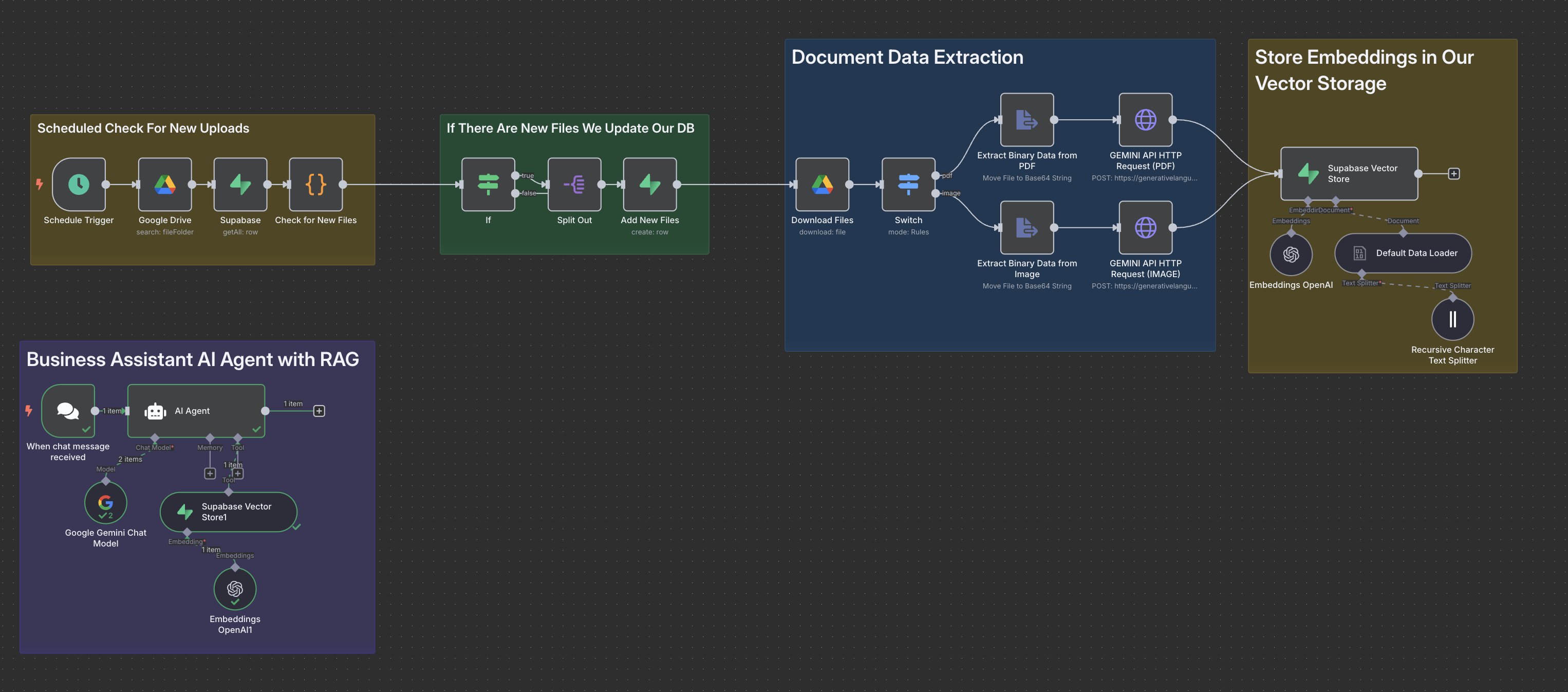Image resolution: width=1568 pixels, height=692 pixels.
Task: Open the Split Out node
Action: click(x=574, y=185)
